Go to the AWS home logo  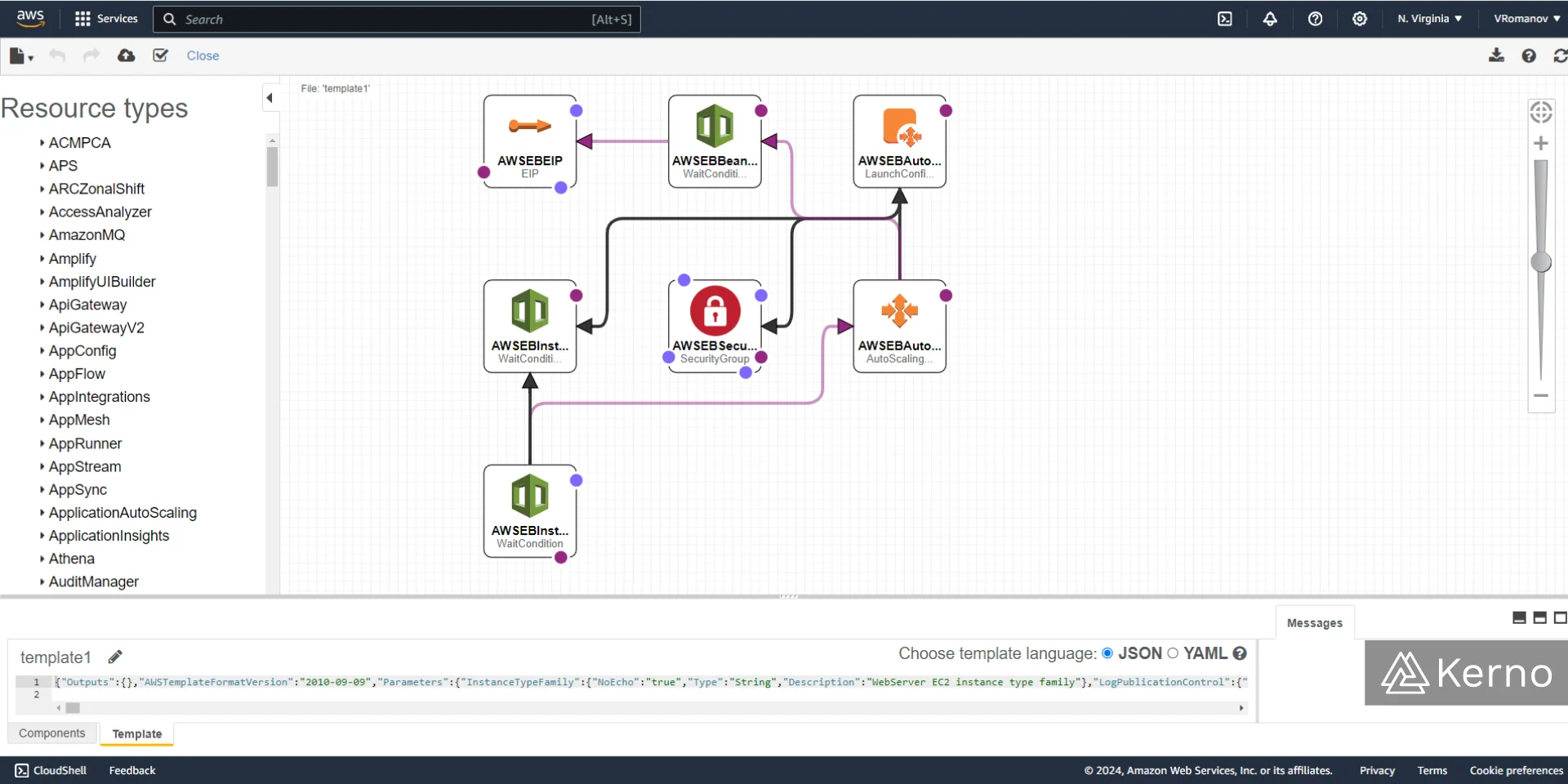click(30, 18)
